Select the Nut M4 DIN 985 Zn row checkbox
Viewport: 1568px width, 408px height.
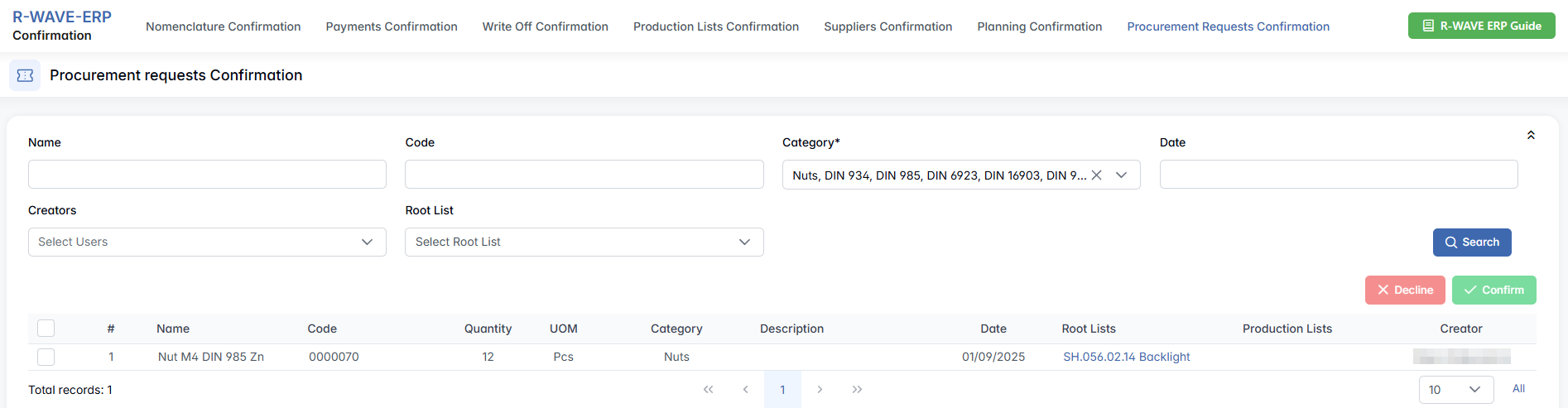tap(46, 357)
